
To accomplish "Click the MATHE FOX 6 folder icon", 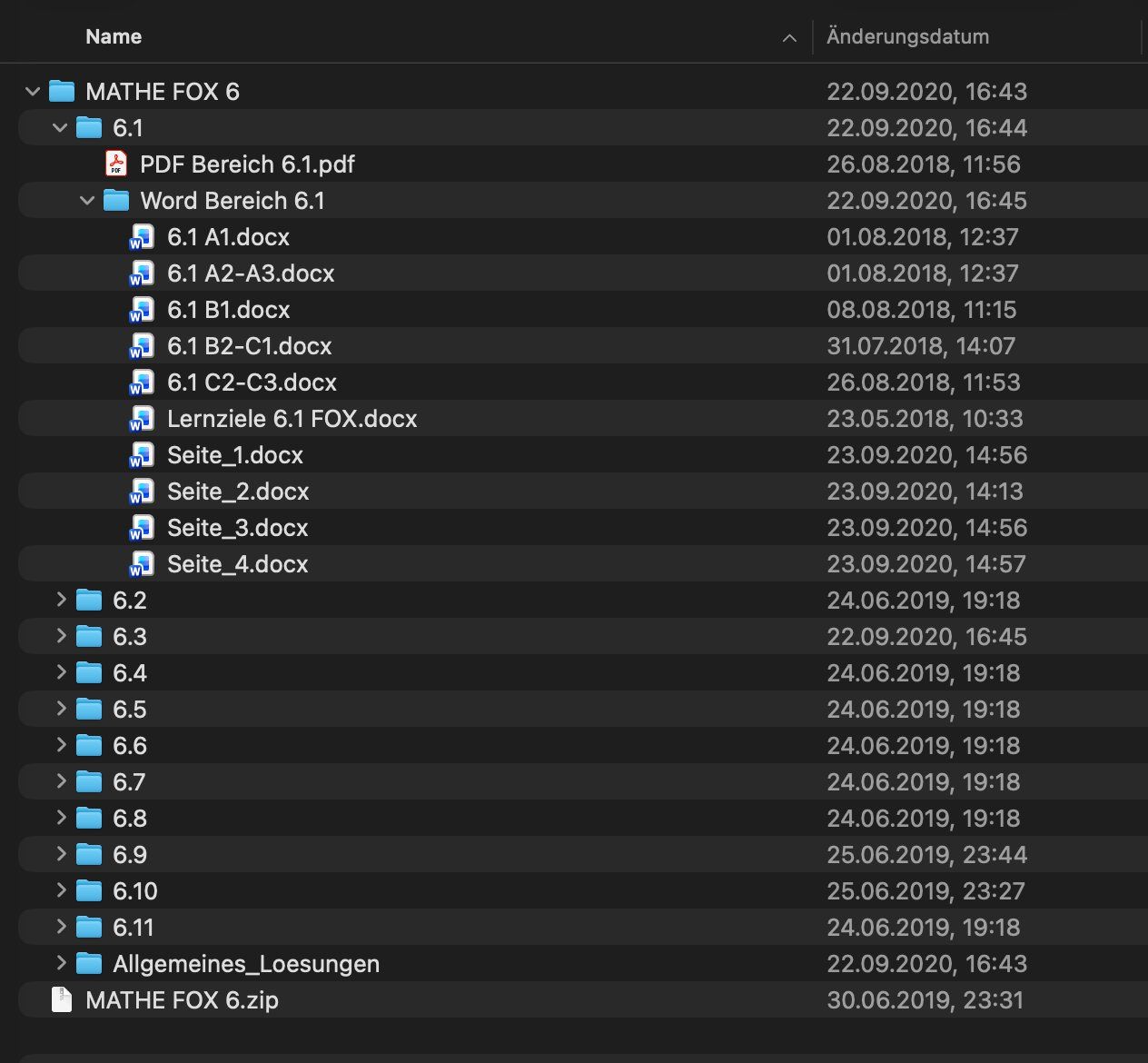I will click(62, 91).
